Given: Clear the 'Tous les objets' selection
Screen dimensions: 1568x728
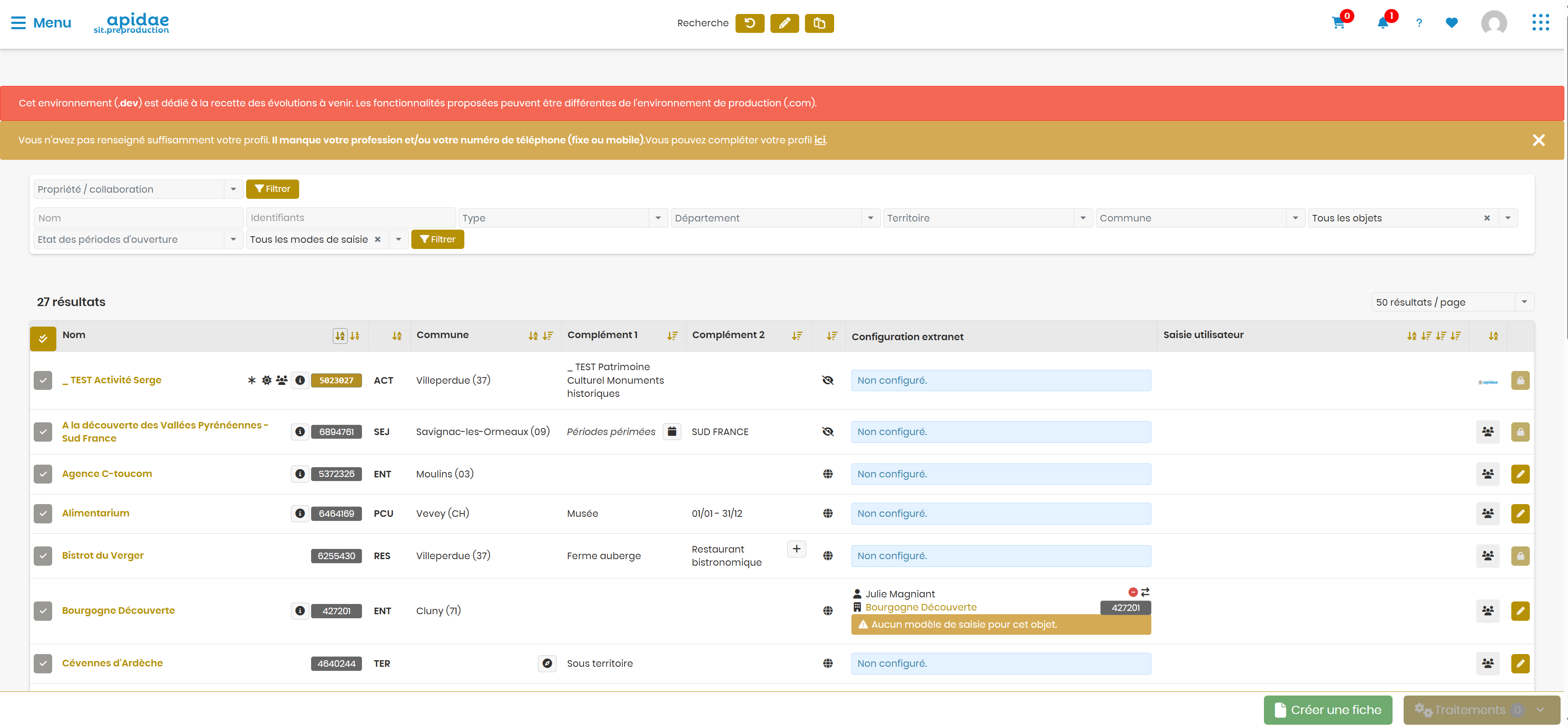Looking at the screenshot, I should point(1486,218).
